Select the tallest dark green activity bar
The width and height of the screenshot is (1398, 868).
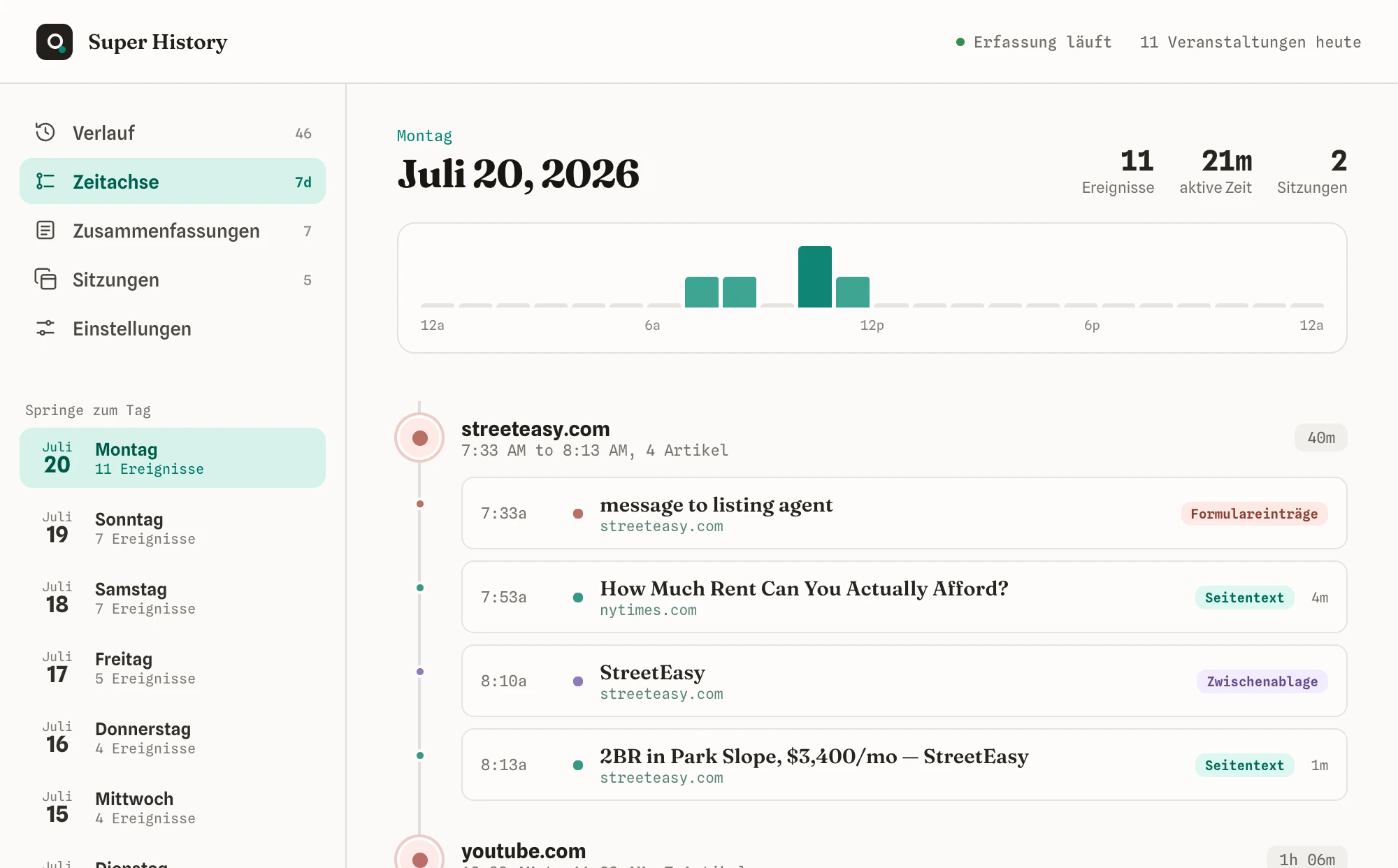pyautogui.click(x=815, y=277)
